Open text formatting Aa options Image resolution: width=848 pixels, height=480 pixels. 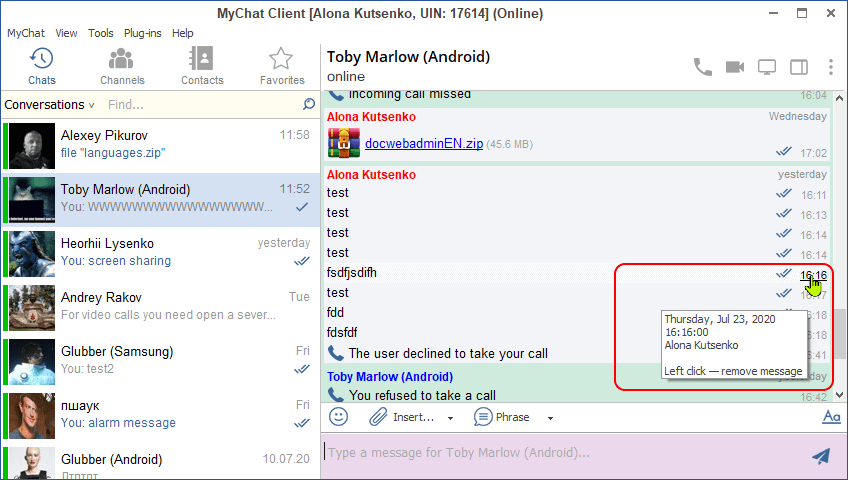(x=830, y=417)
